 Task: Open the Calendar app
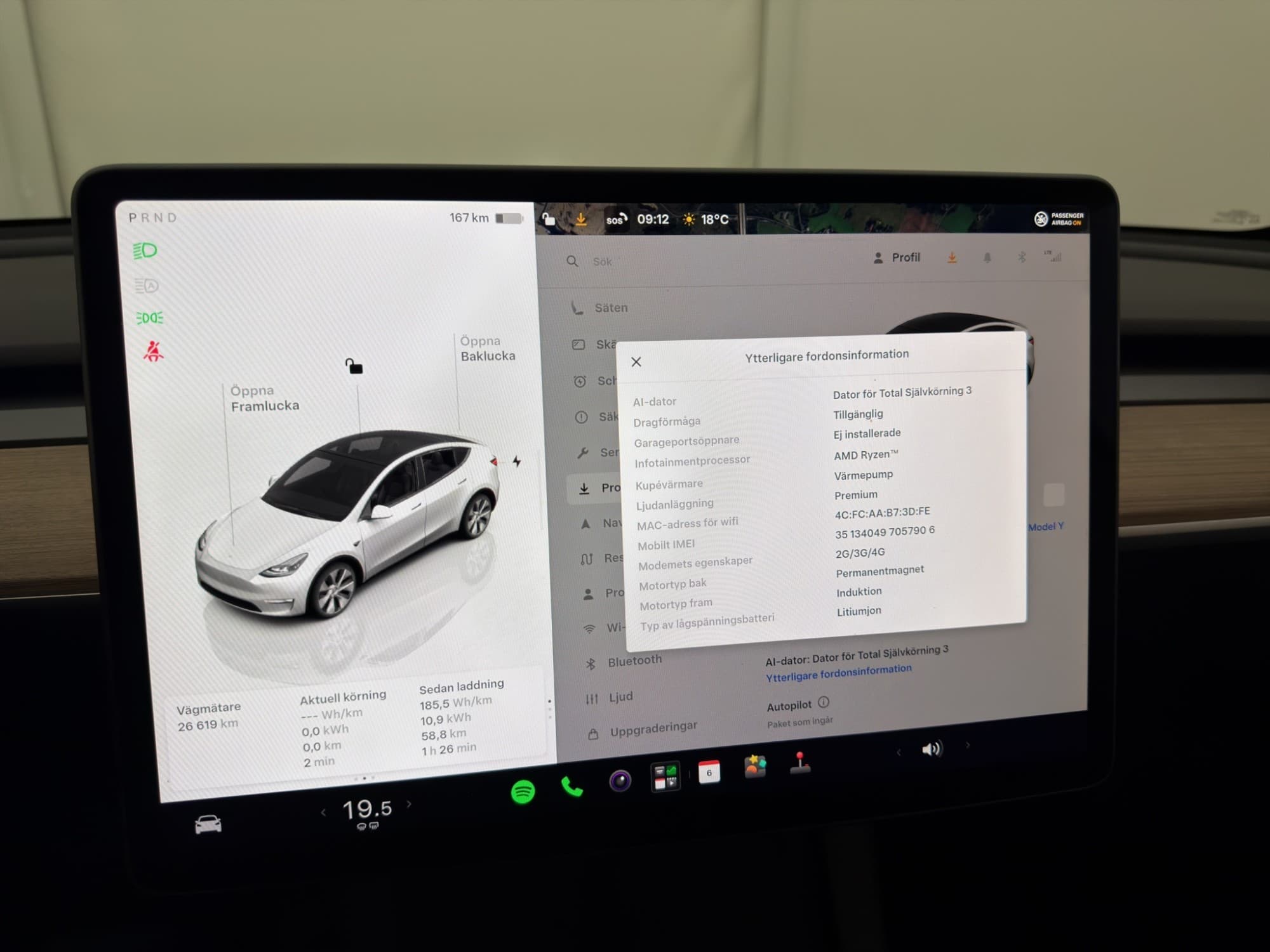pyautogui.click(x=709, y=772)
